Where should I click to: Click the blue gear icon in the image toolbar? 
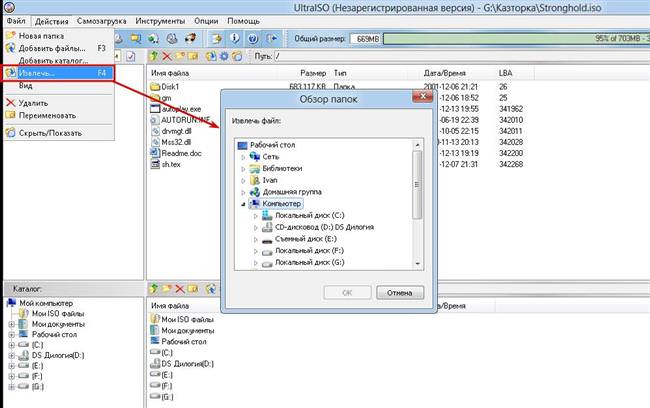pyautogui.click(x=224, y=56)
